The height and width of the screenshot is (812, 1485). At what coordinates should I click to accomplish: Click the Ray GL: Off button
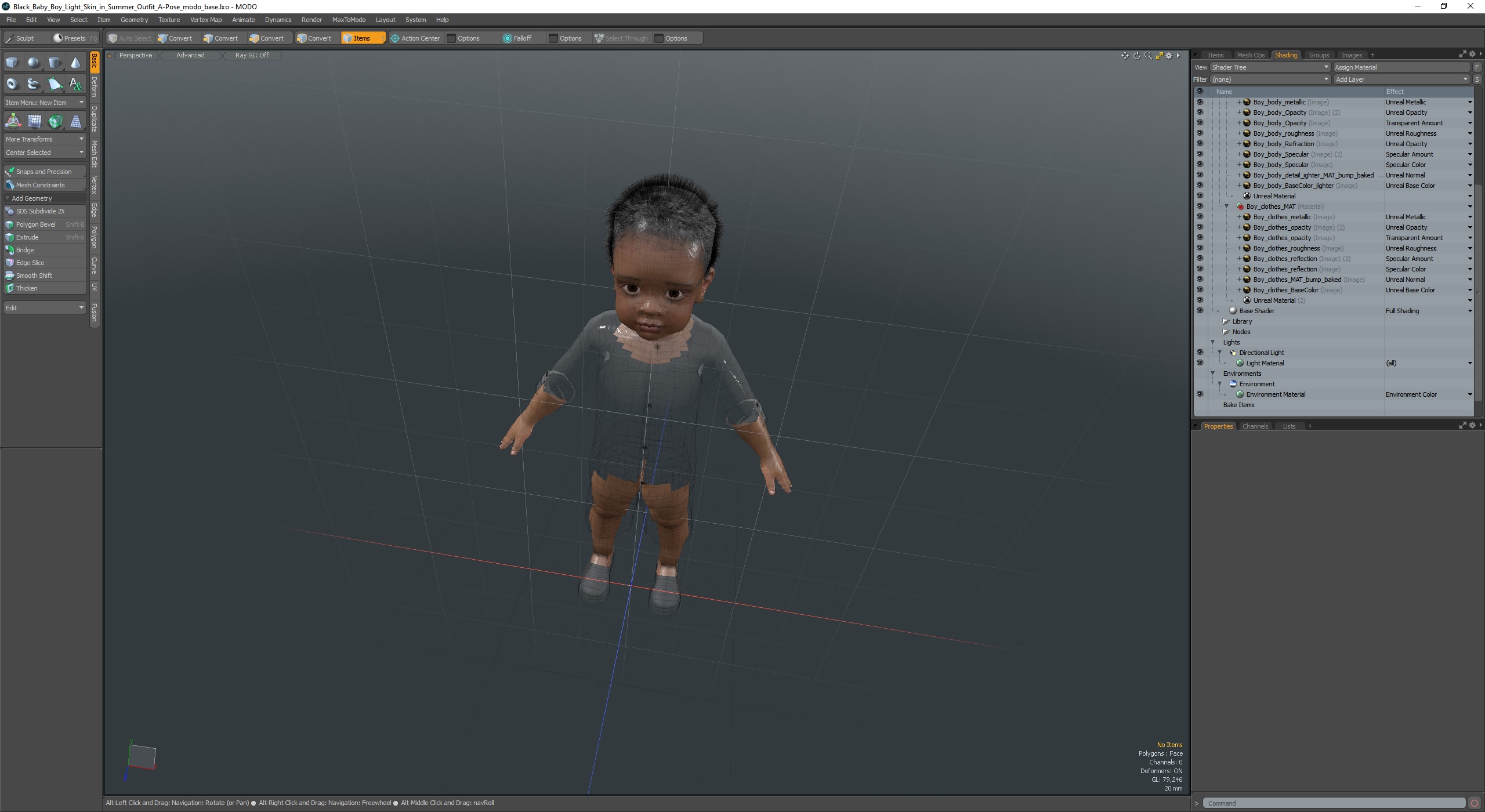click(x=252, y=55)
